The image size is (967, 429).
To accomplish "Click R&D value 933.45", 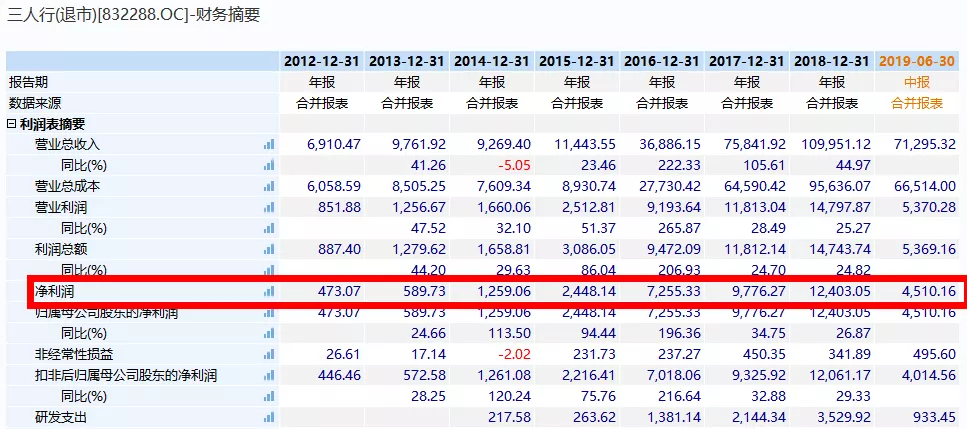I will click(935, 417).
